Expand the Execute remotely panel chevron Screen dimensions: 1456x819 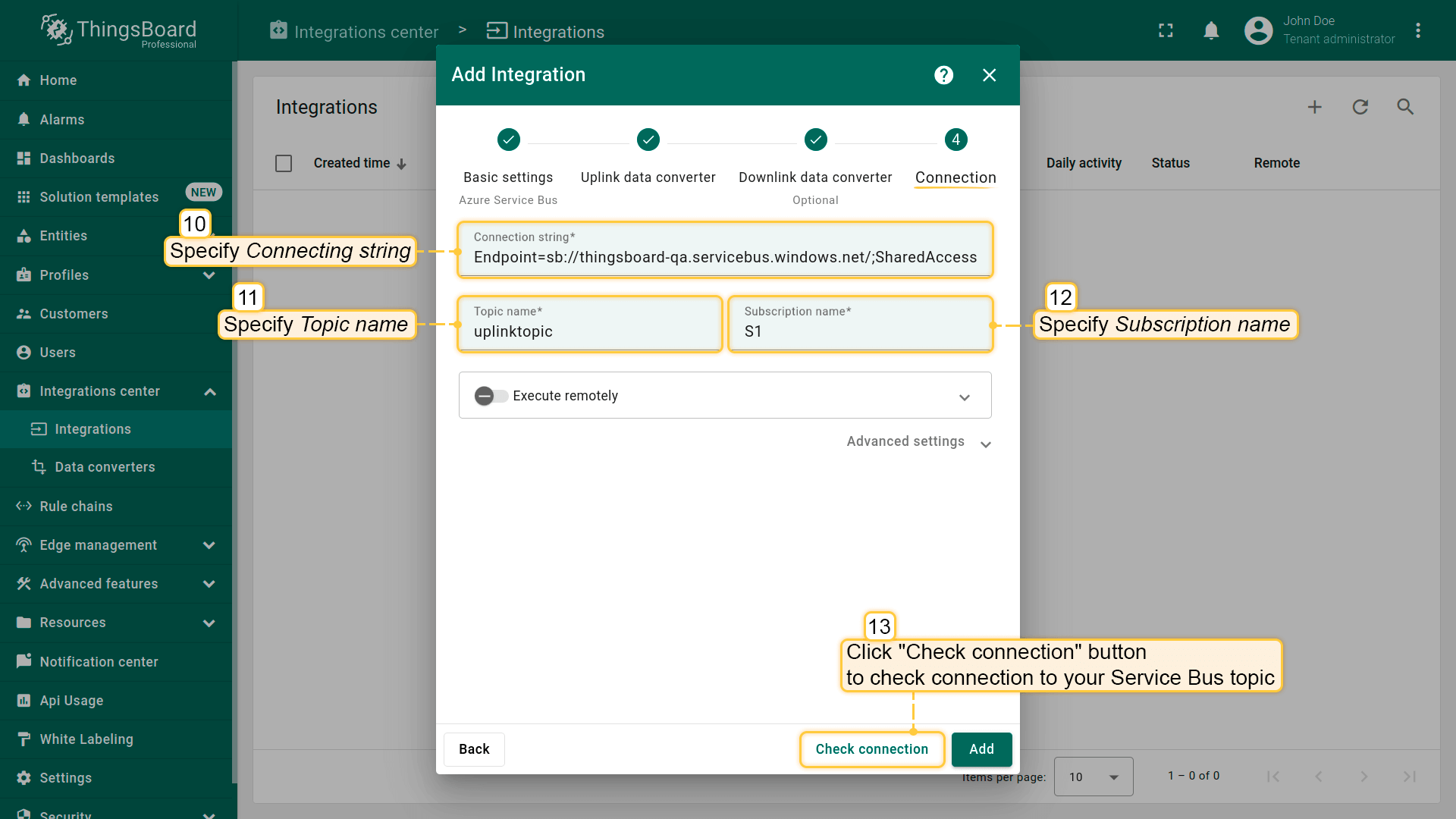click(x=964, y=397)
